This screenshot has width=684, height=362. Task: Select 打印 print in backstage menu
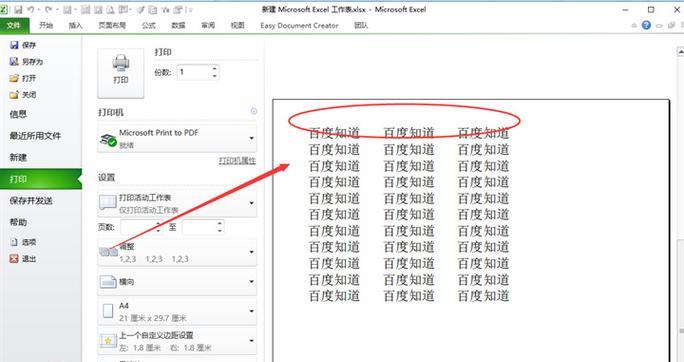coord(41,179)
